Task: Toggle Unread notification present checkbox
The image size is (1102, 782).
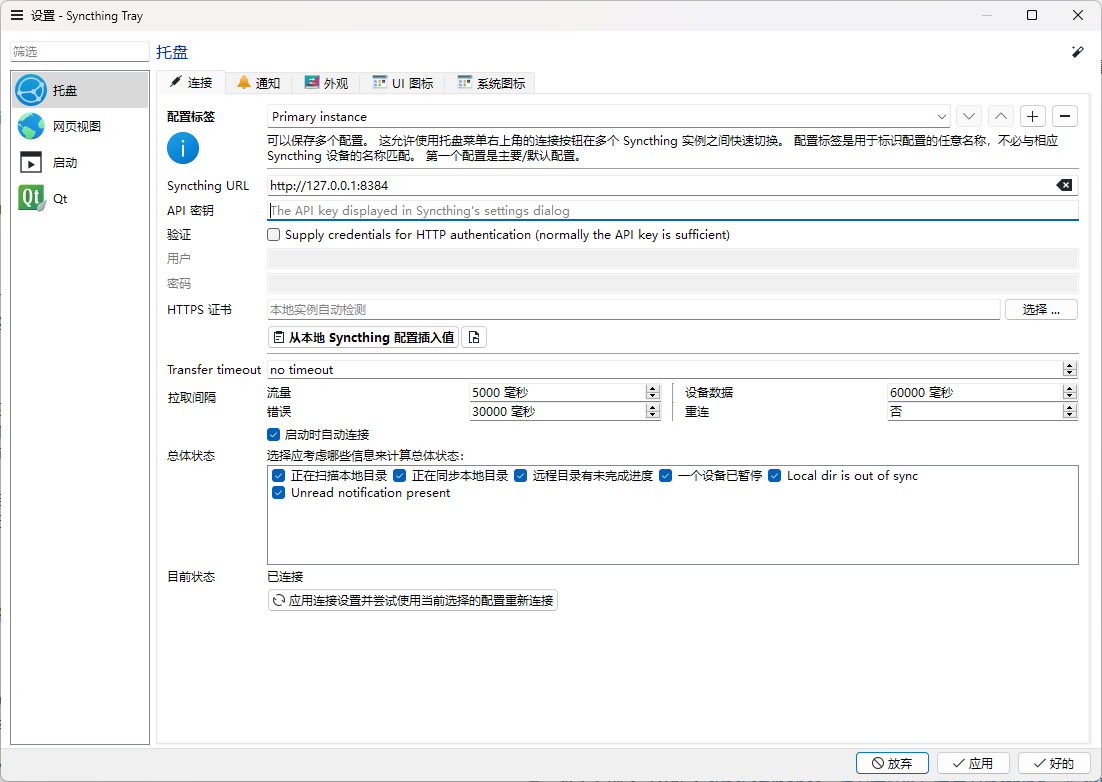Action: coord(279,493)
